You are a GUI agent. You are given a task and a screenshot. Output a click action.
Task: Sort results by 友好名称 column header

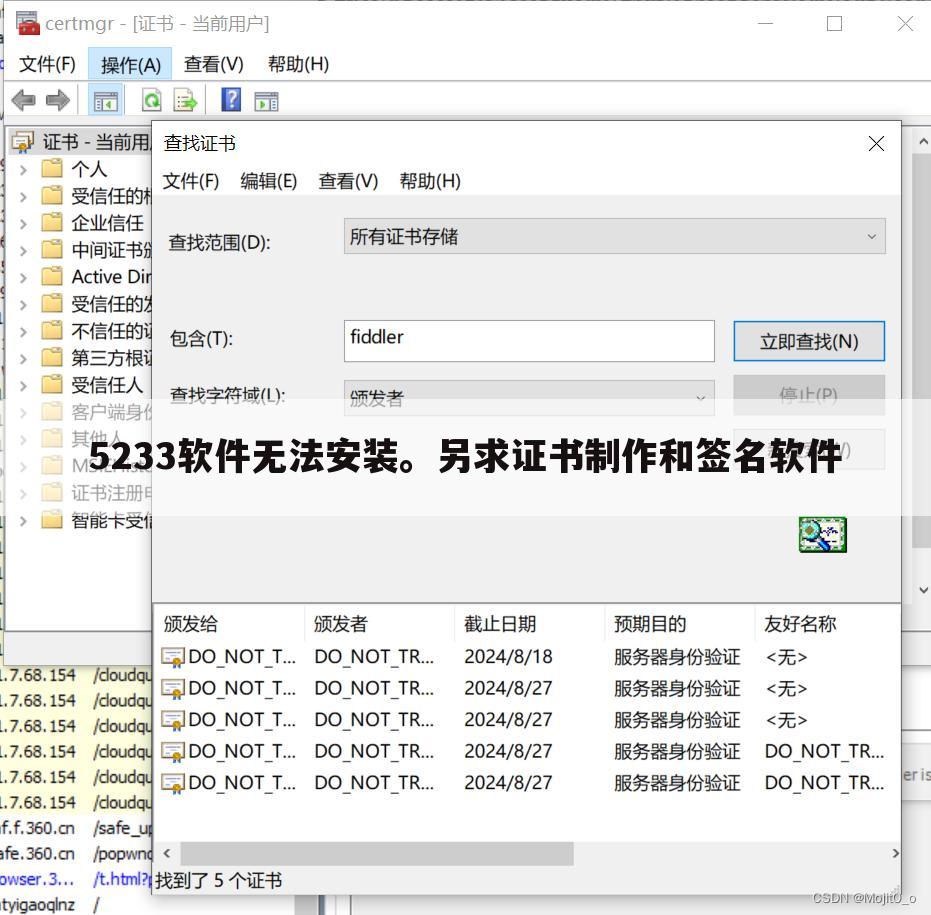pos(828,623)
